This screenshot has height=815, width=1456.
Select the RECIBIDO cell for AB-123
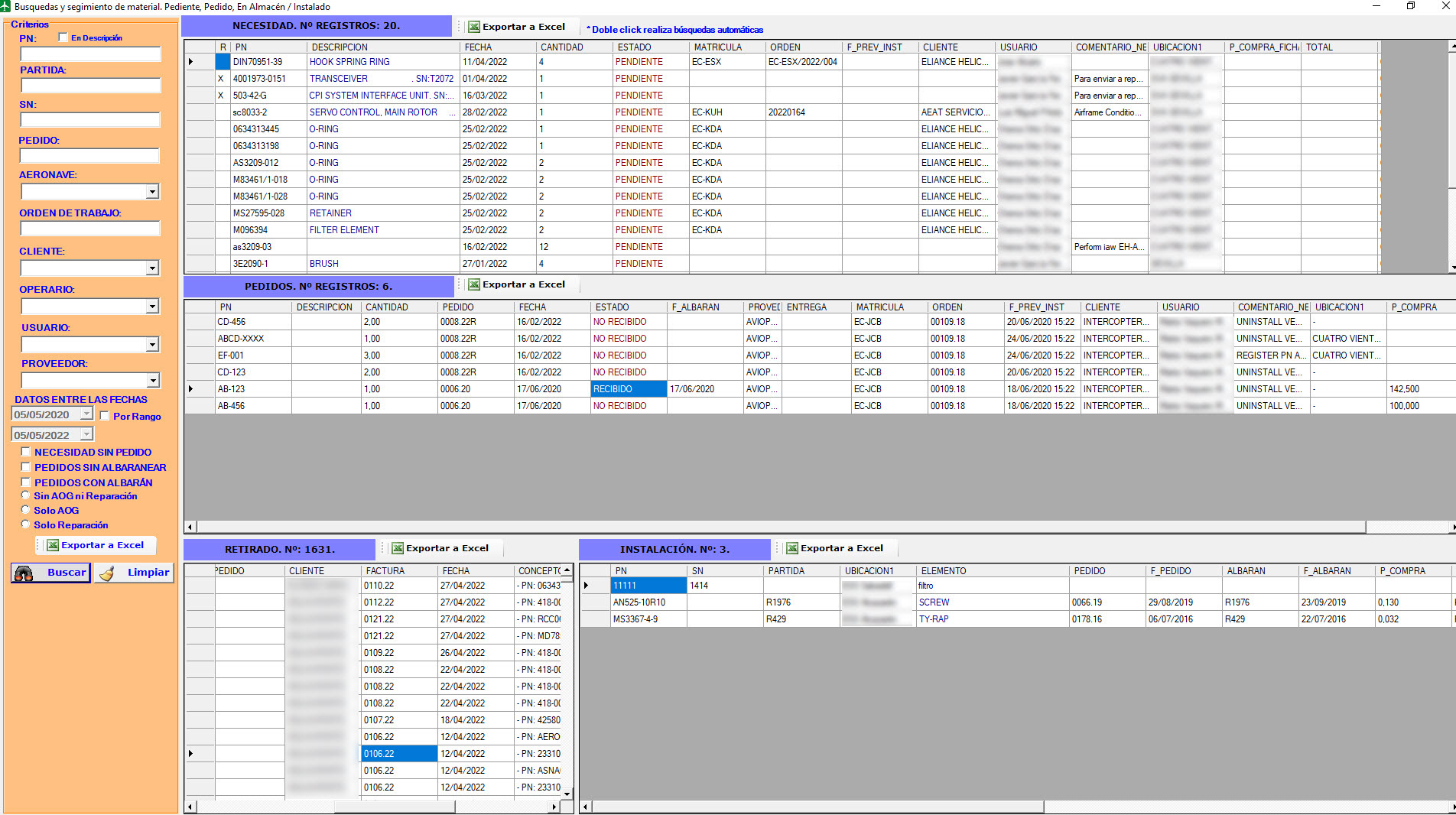(x=628, y=389)
